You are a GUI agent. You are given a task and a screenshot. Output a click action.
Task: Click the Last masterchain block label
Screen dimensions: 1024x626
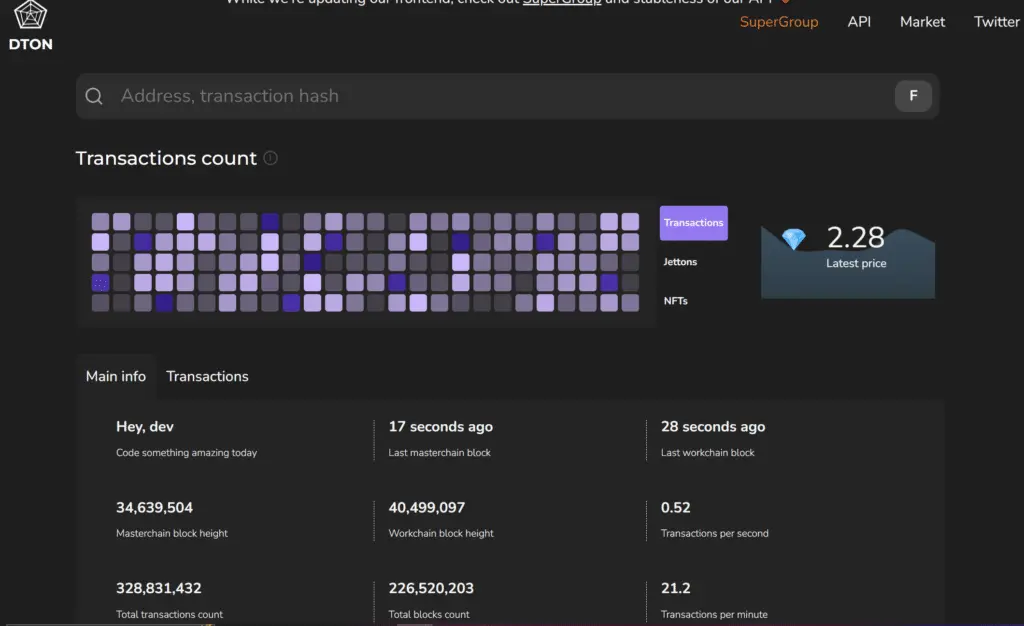coord(439,452)
